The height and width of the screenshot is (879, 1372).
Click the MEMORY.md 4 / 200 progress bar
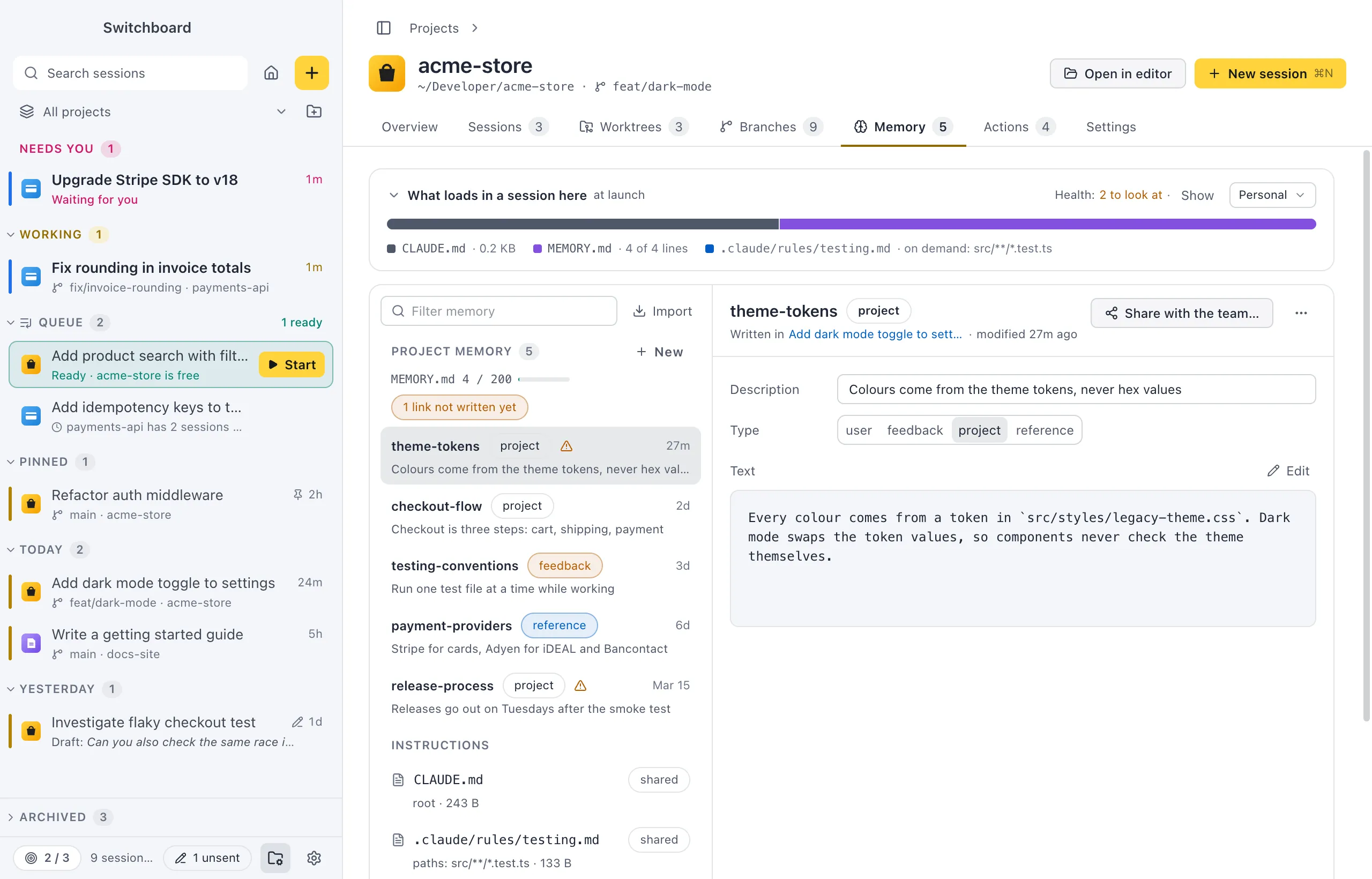click(x=544, y=379)
